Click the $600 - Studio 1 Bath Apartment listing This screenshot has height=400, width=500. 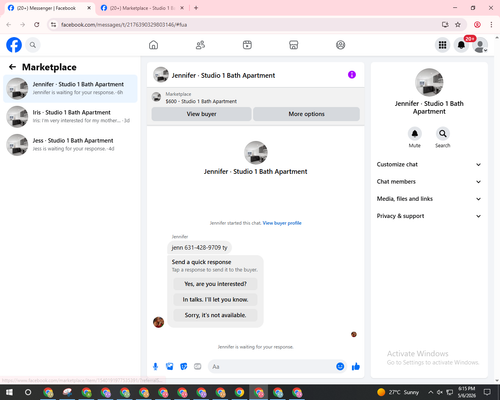201,101
